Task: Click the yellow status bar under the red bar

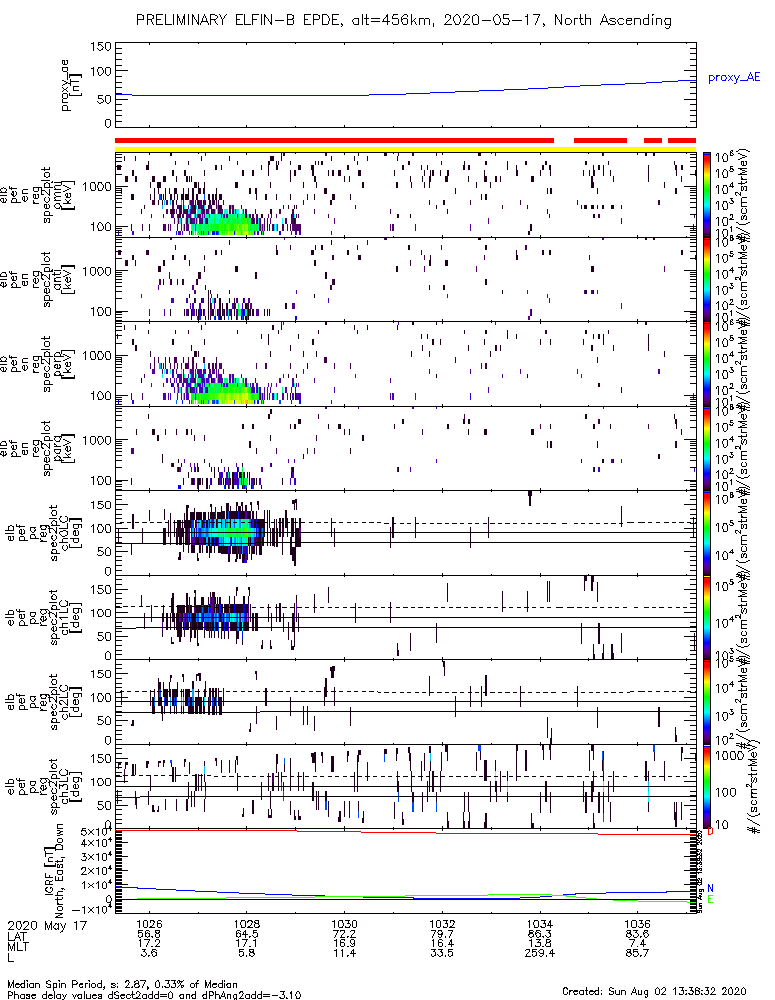Action: (x=405, y=149)
